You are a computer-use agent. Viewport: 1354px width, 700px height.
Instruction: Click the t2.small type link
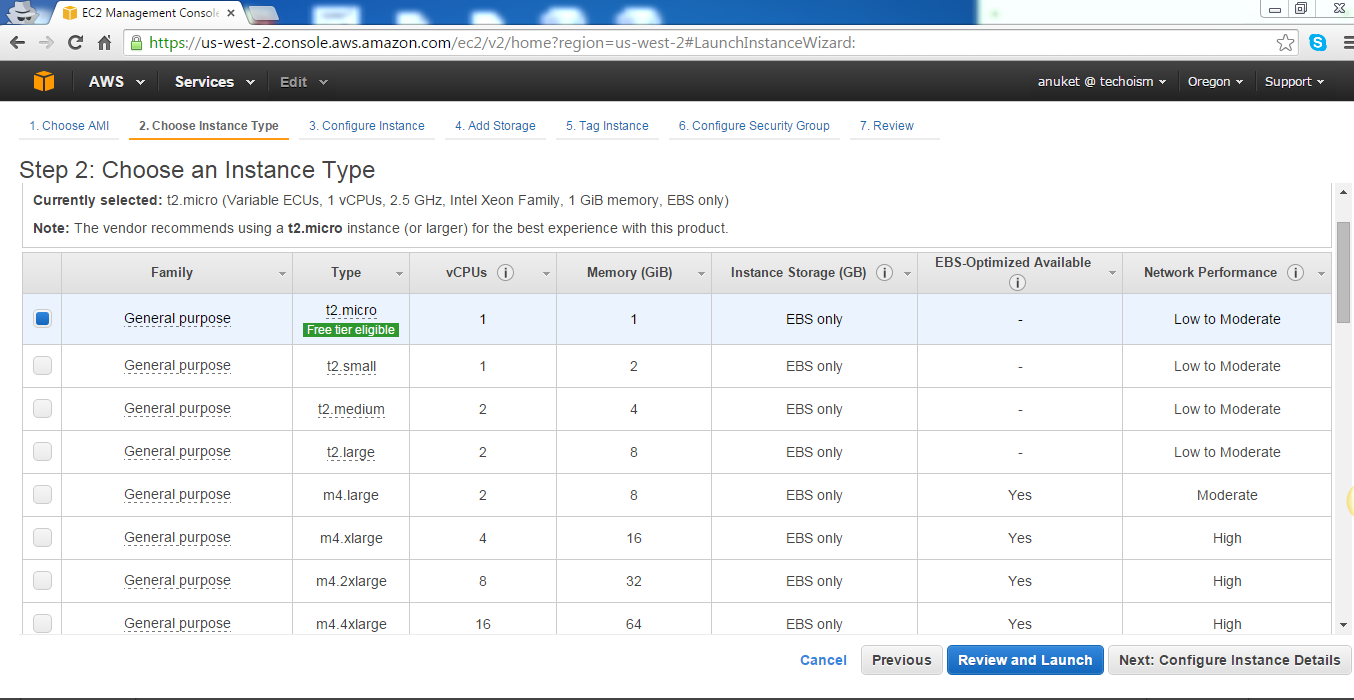tap(351, 366)
